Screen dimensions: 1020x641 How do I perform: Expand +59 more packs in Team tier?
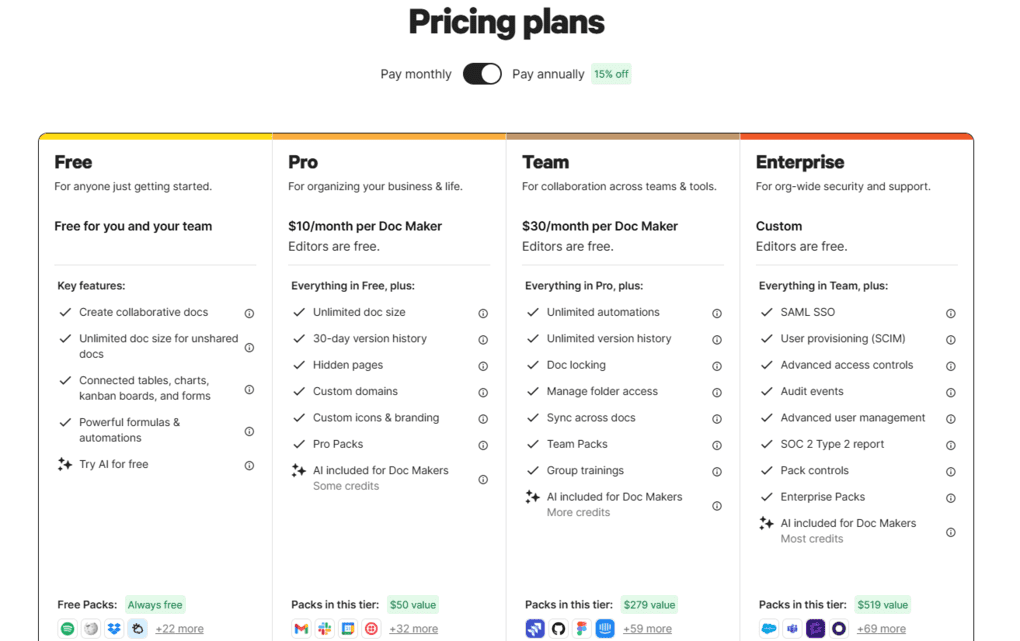pyautogui.click(x=648, y=628)
